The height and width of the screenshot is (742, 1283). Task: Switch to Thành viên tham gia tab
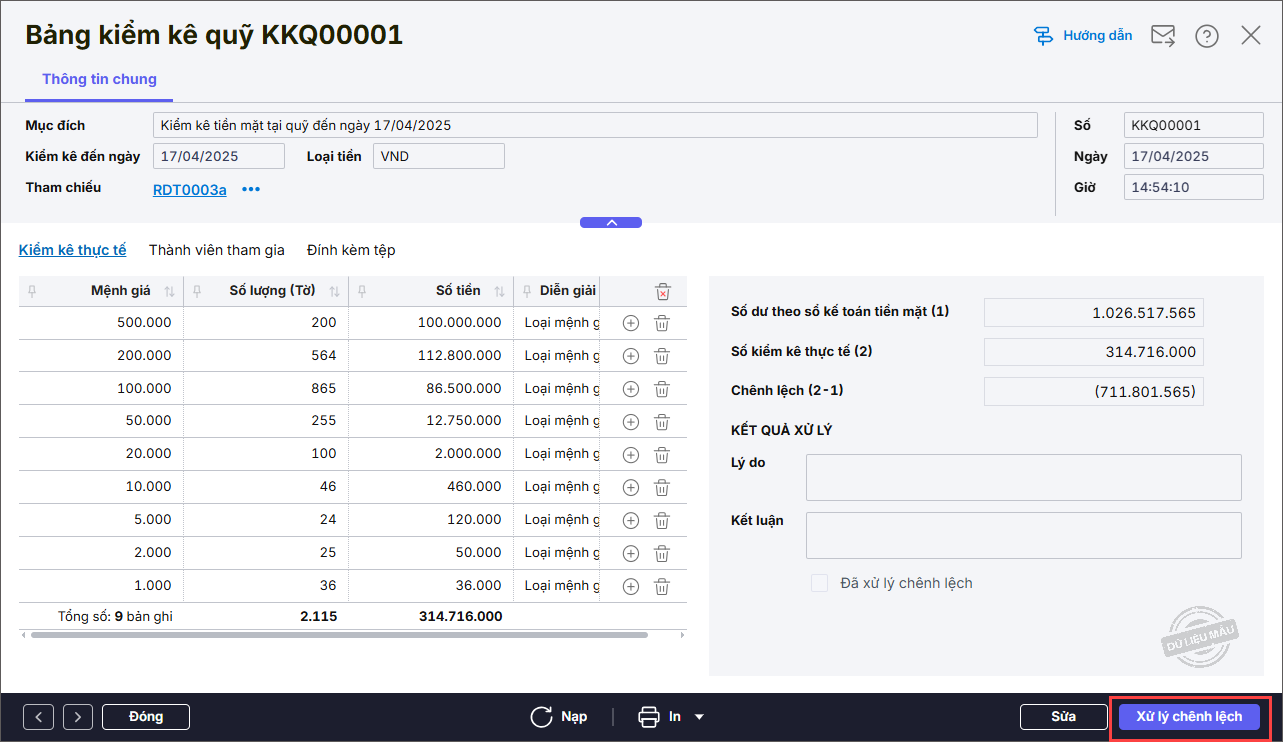(x=217, y=250)
